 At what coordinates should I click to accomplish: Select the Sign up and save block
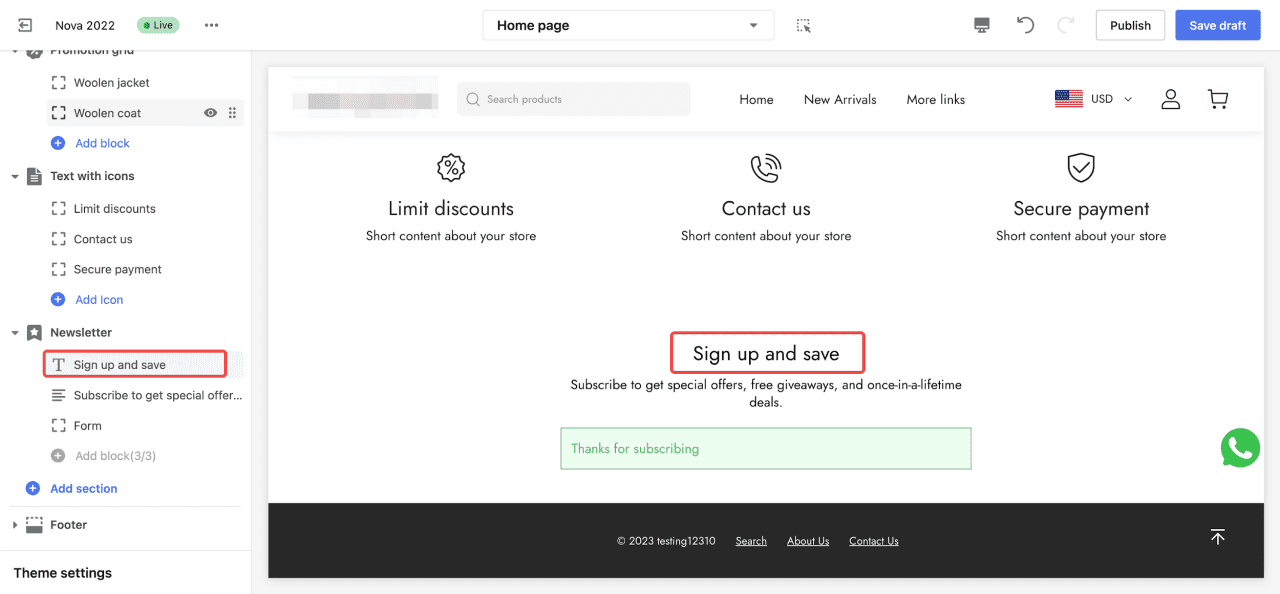point(135,364)
